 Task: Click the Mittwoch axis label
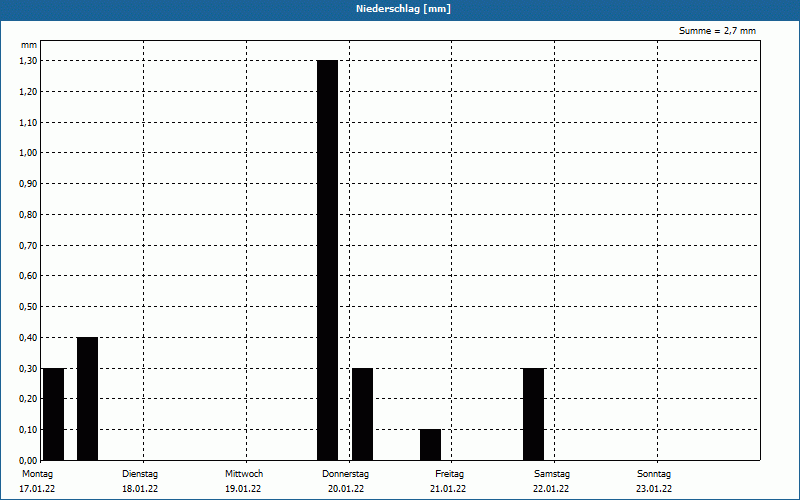tap(244, 474)
